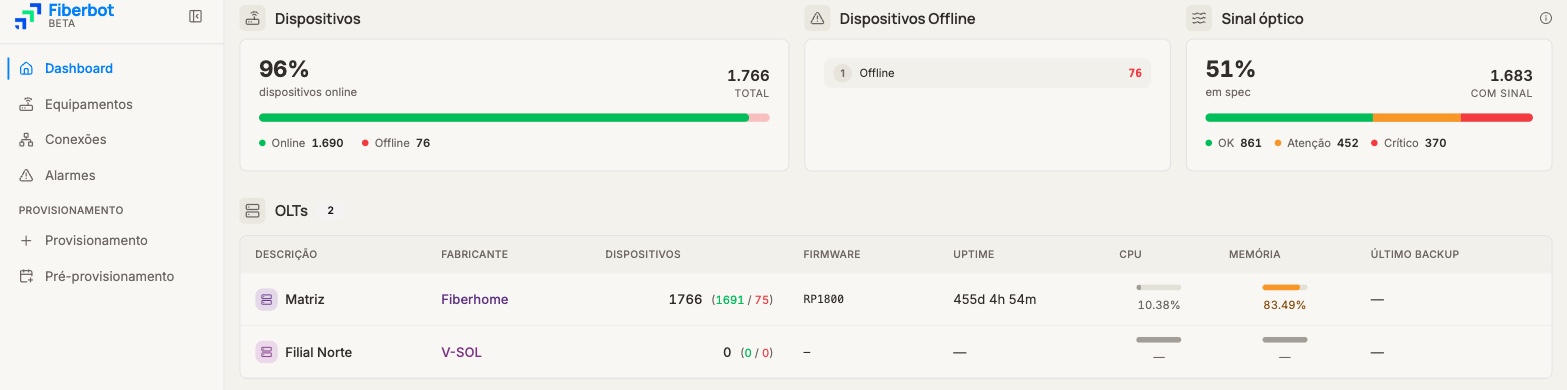Click the Matriz memory usage bar
The width and height of the screenshot is (1567, 390).
pos(1284,287)
